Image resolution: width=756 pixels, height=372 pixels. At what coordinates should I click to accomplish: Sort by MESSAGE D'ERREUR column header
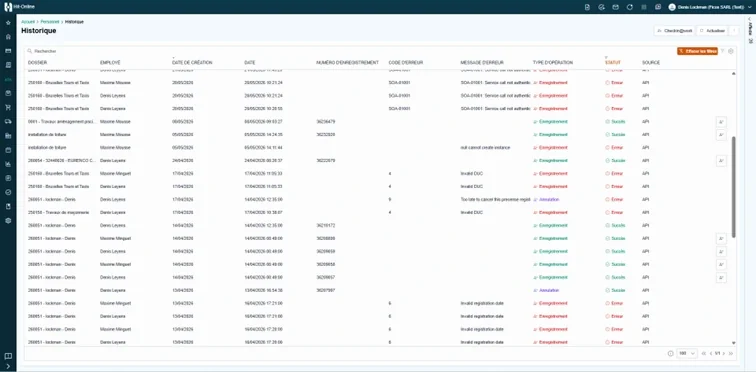point(482,63)
